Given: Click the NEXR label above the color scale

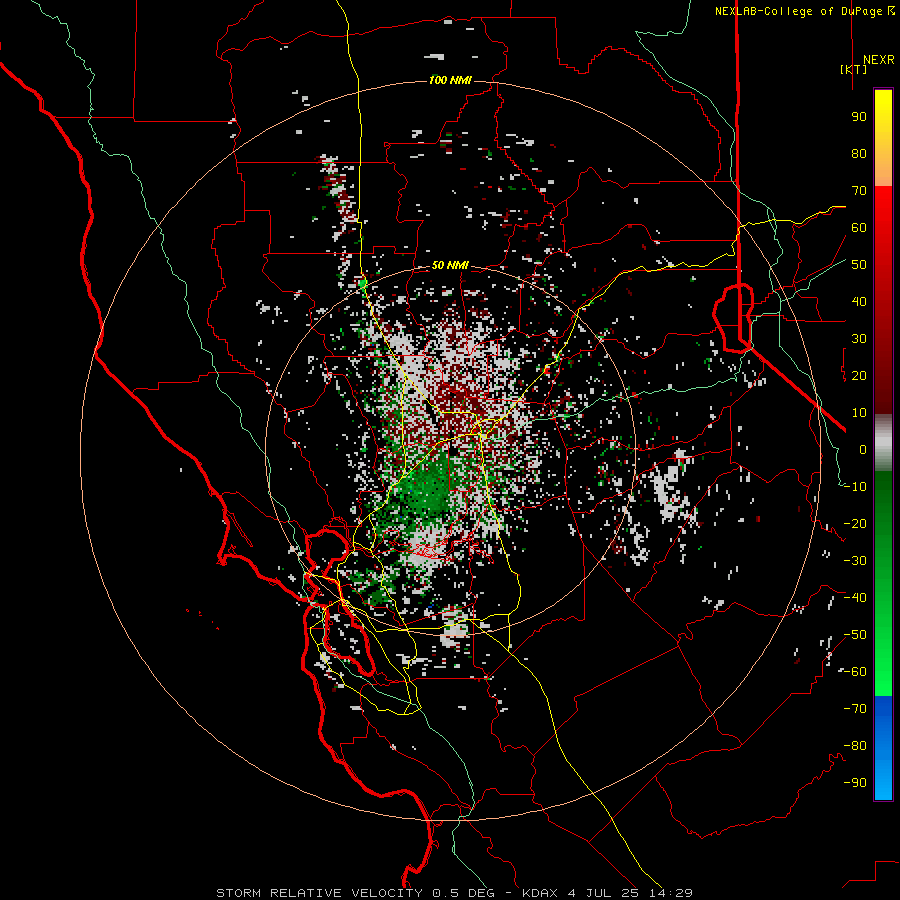Looking at the screenshot, I should (879, 60).
